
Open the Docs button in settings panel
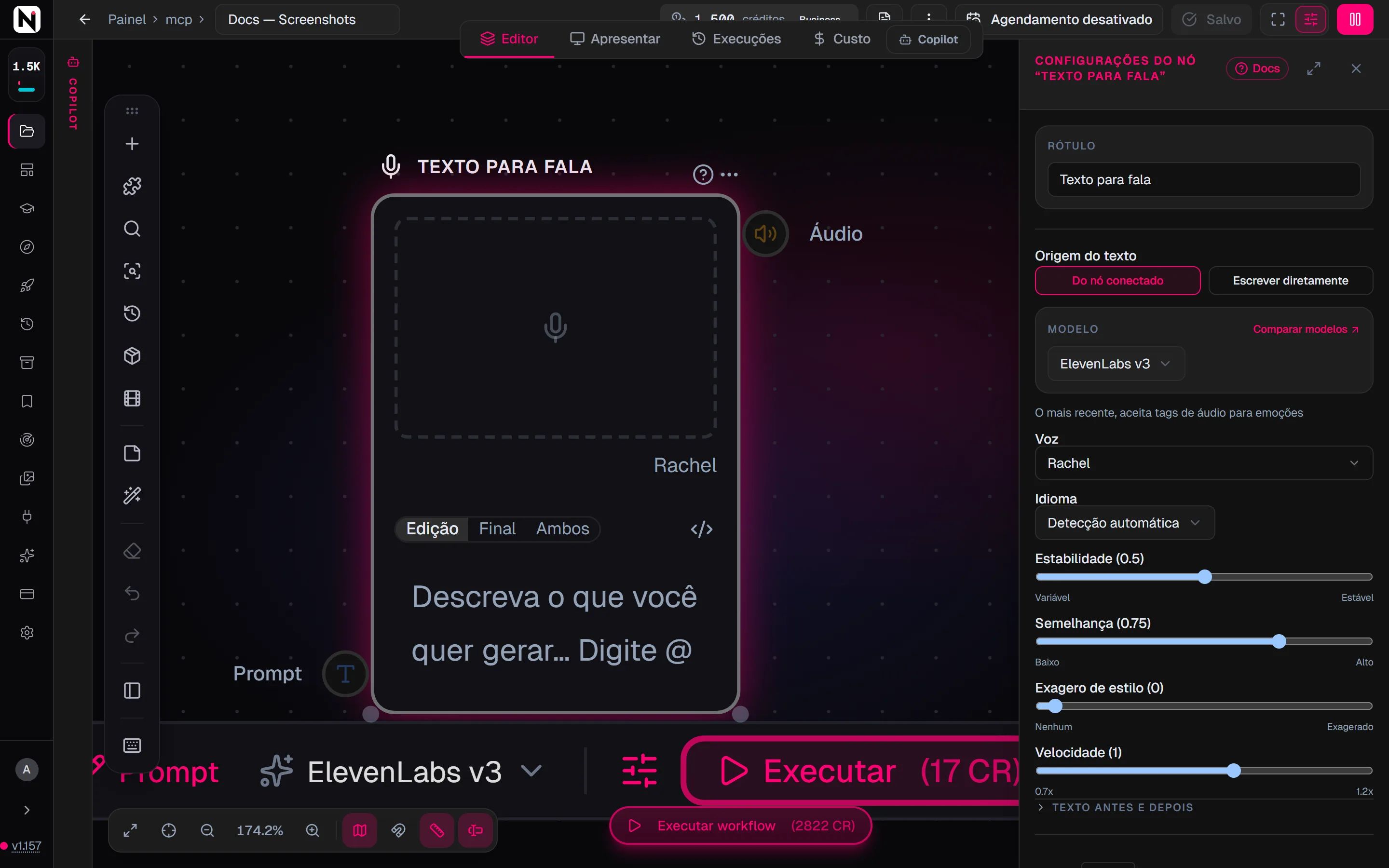point(1257,68)
